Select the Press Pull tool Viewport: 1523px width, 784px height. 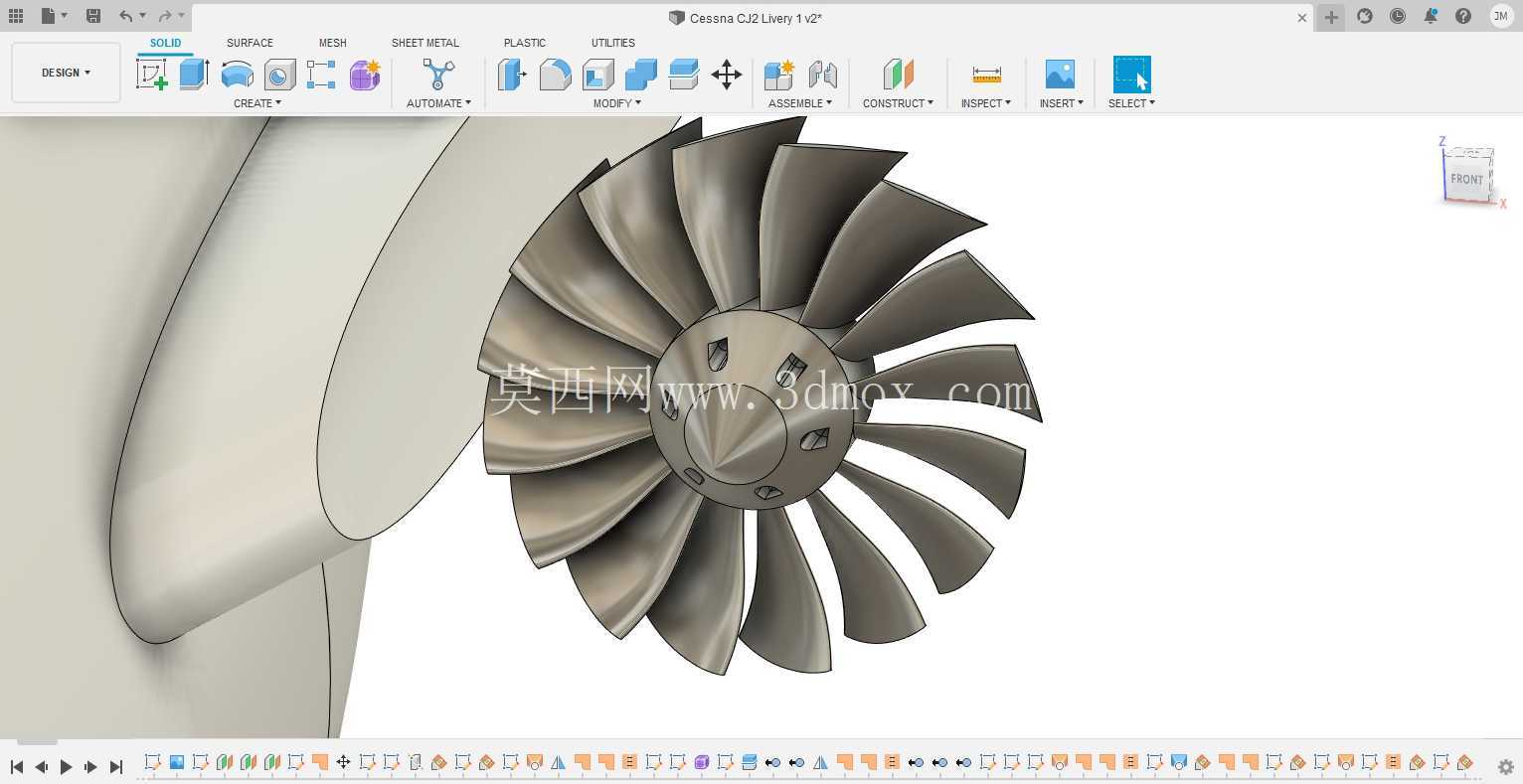512,75
